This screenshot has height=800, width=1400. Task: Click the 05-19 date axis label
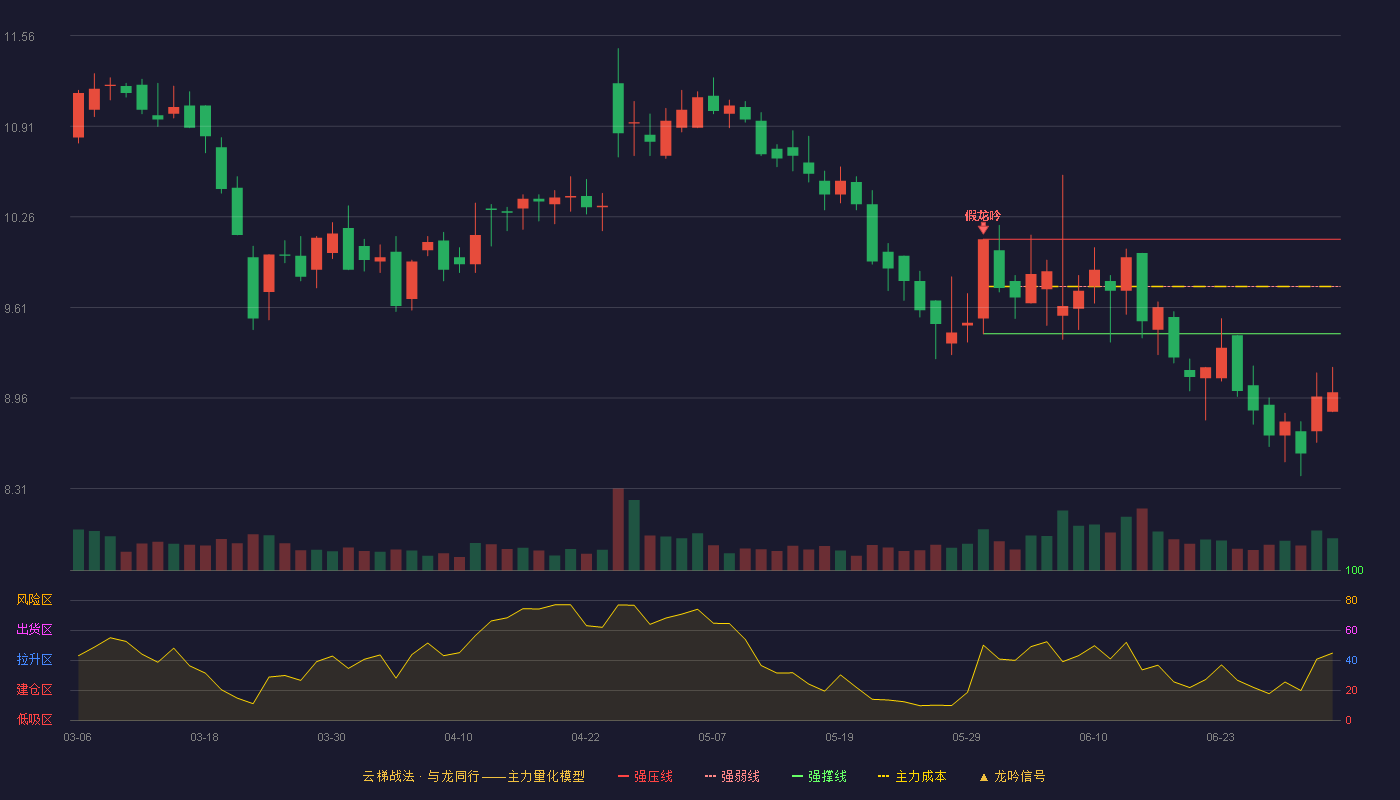tap(839, 737)
